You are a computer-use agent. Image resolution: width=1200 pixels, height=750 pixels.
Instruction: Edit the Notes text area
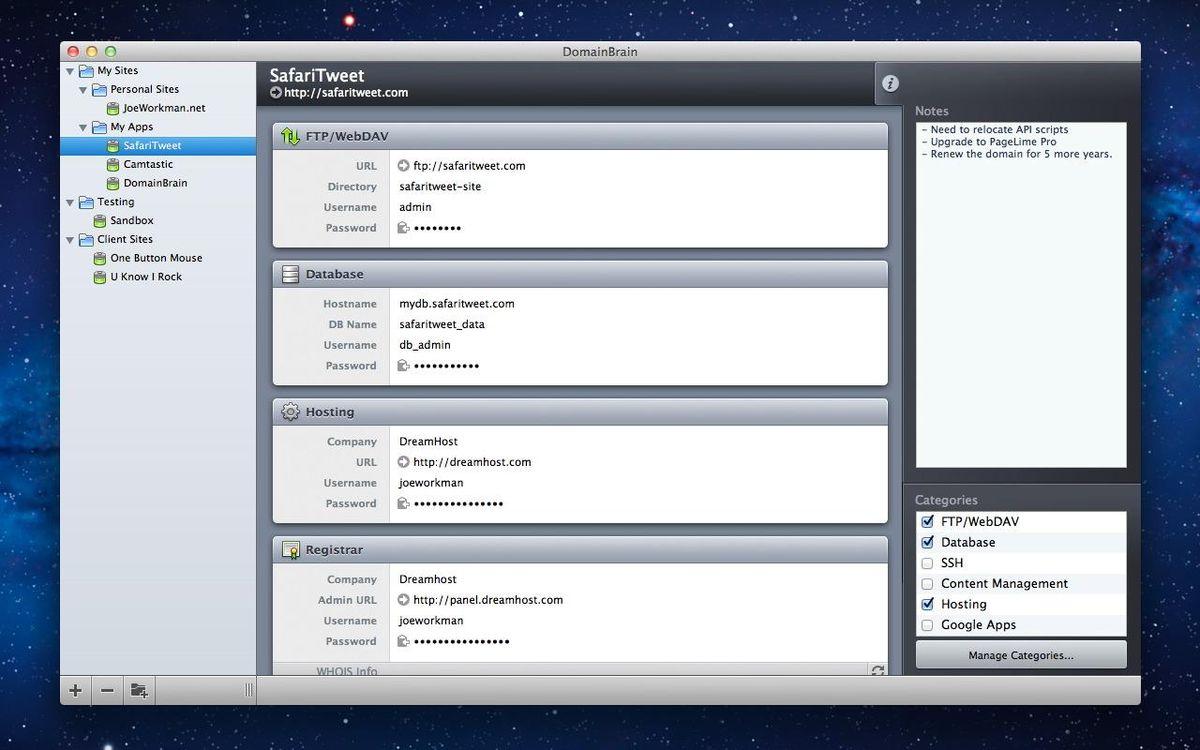(1021, 295)
